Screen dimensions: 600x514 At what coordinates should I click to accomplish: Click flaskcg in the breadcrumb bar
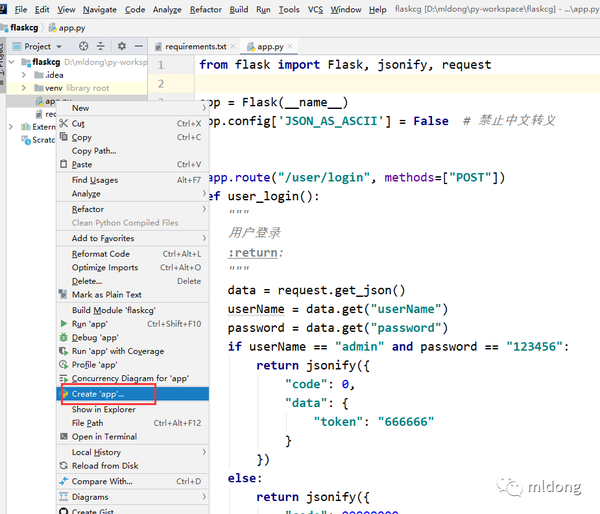[x=24, y=28]
